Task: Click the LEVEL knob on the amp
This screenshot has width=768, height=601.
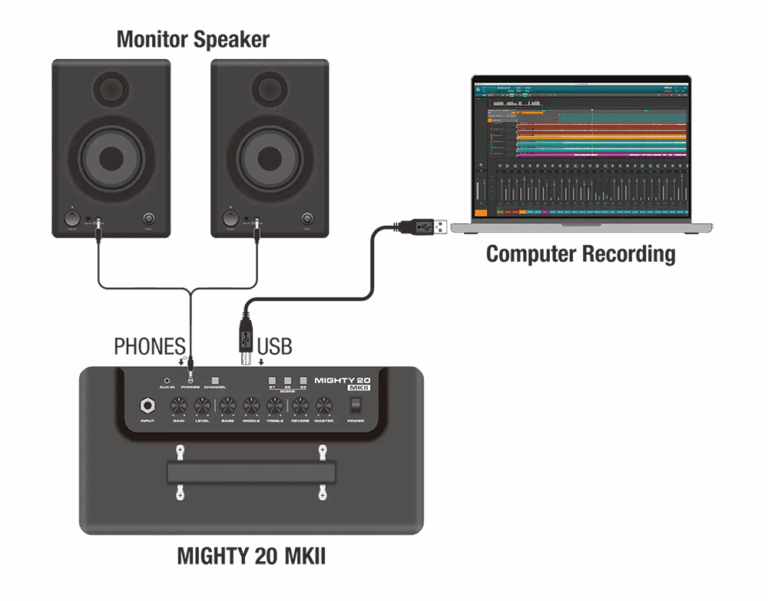Action: click(x=202, y=406)
